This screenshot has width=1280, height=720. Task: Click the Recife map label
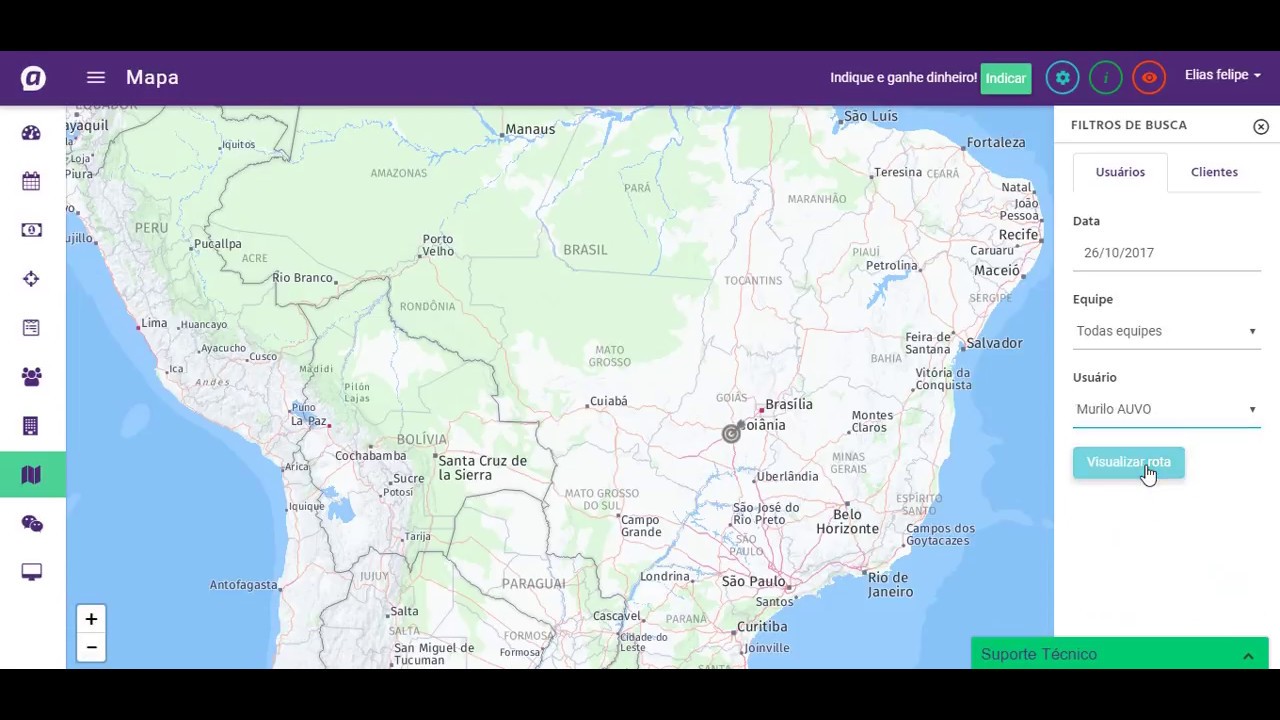[x=1018, y=234]
